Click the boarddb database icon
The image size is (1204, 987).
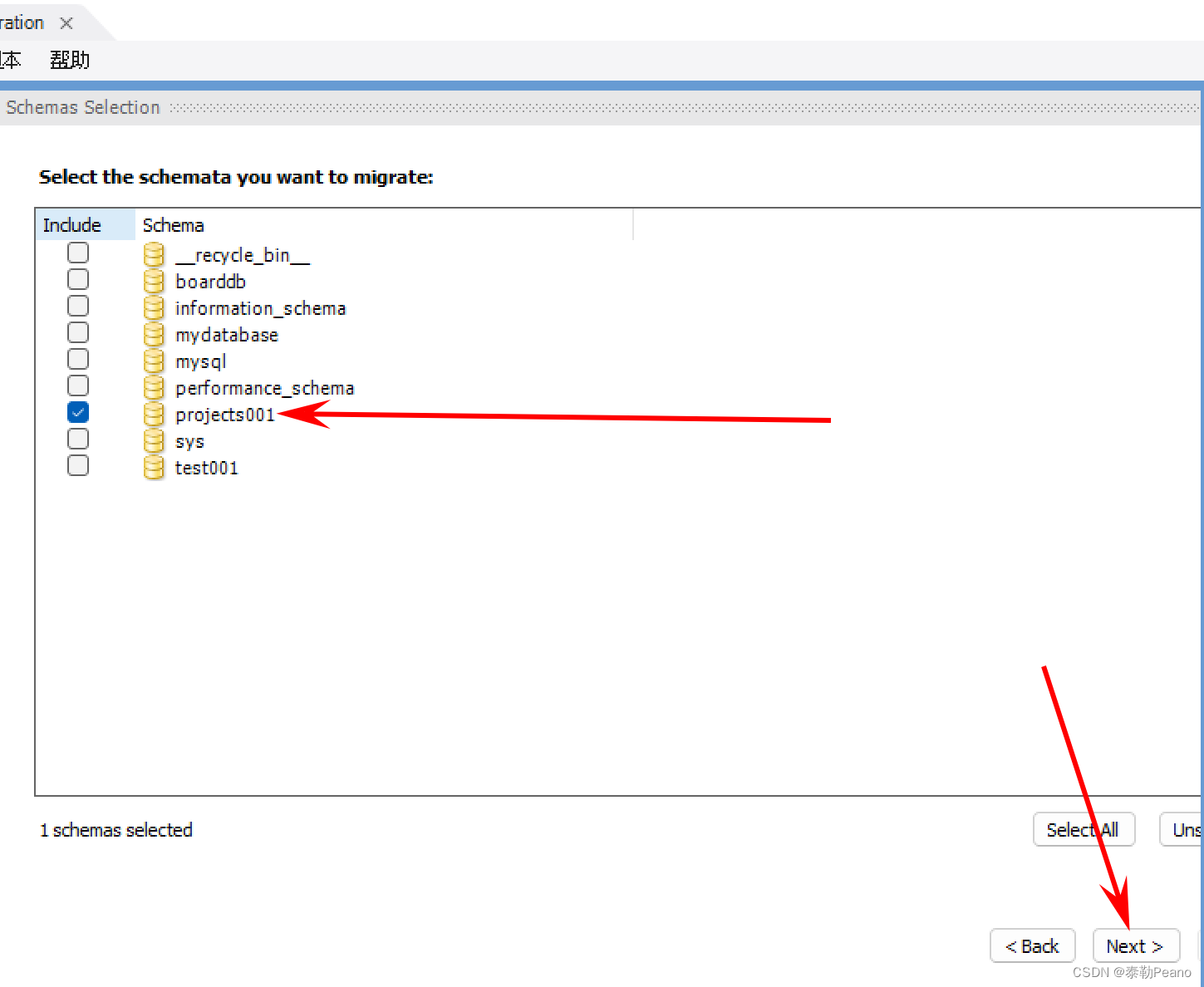pos(154,281)
